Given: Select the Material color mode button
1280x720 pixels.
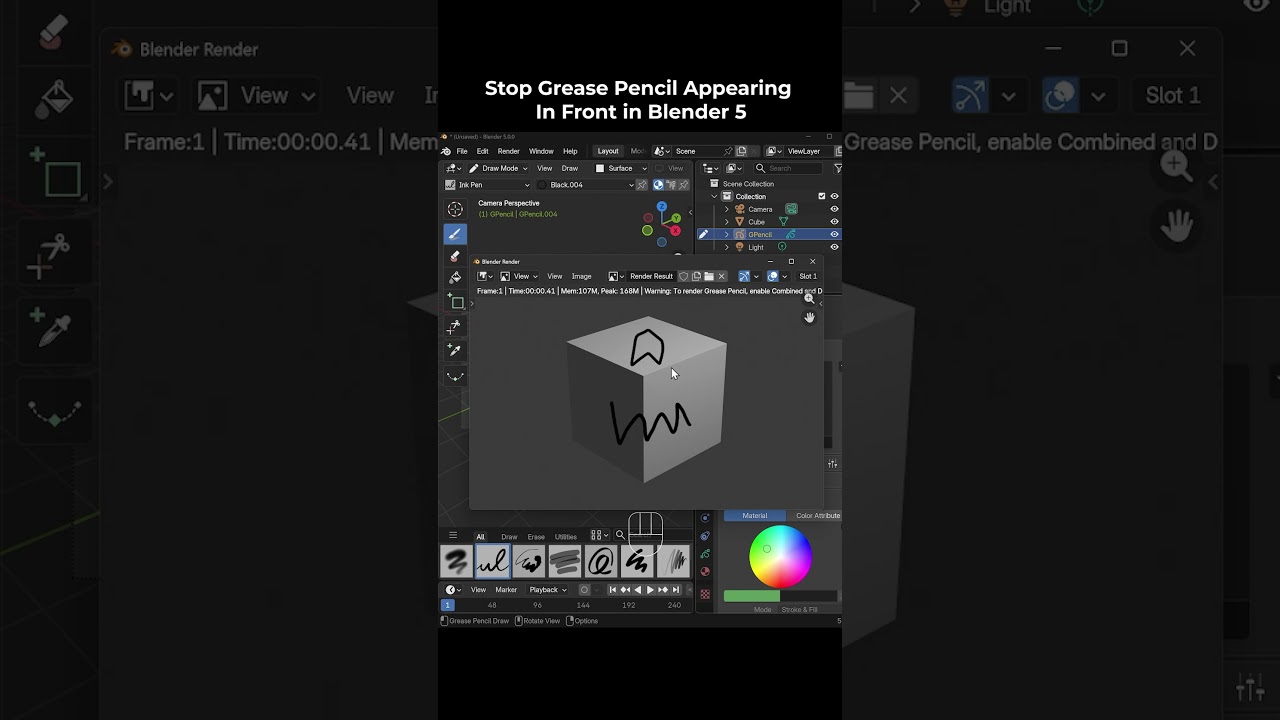Looking at the screenshot, I should tap(755, 516).
